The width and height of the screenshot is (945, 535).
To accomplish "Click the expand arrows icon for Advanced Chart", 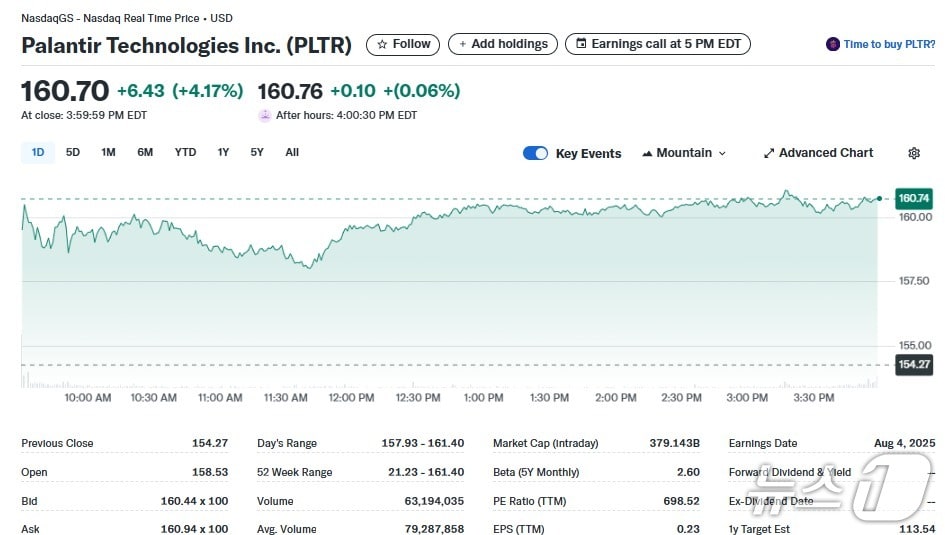I will click(x=769, y=153).
